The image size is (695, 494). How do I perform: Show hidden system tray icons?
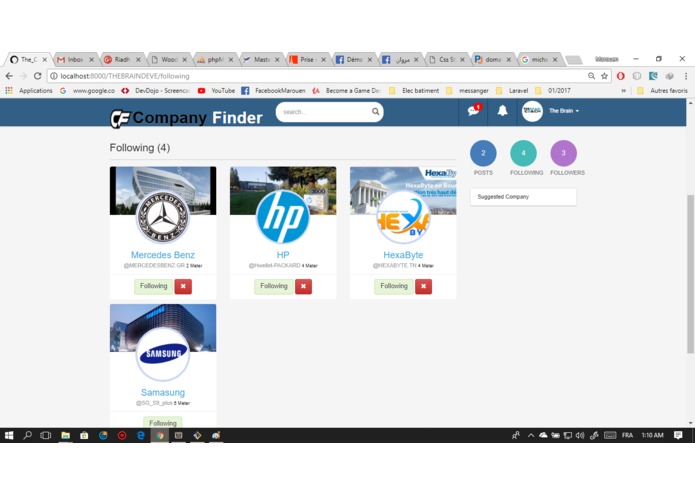tap(531, 435)
